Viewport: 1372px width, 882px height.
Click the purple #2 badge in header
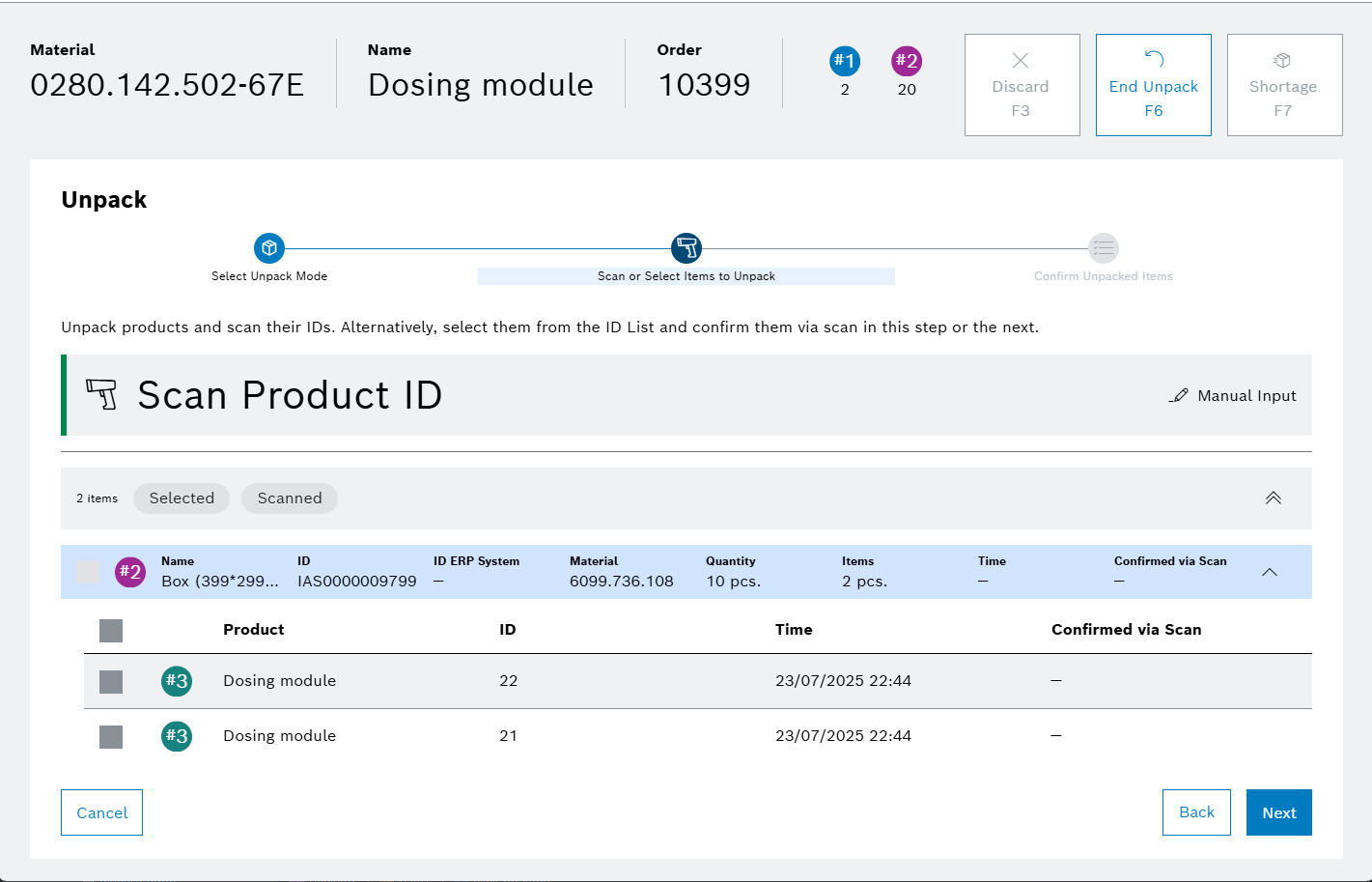point(906,61)
